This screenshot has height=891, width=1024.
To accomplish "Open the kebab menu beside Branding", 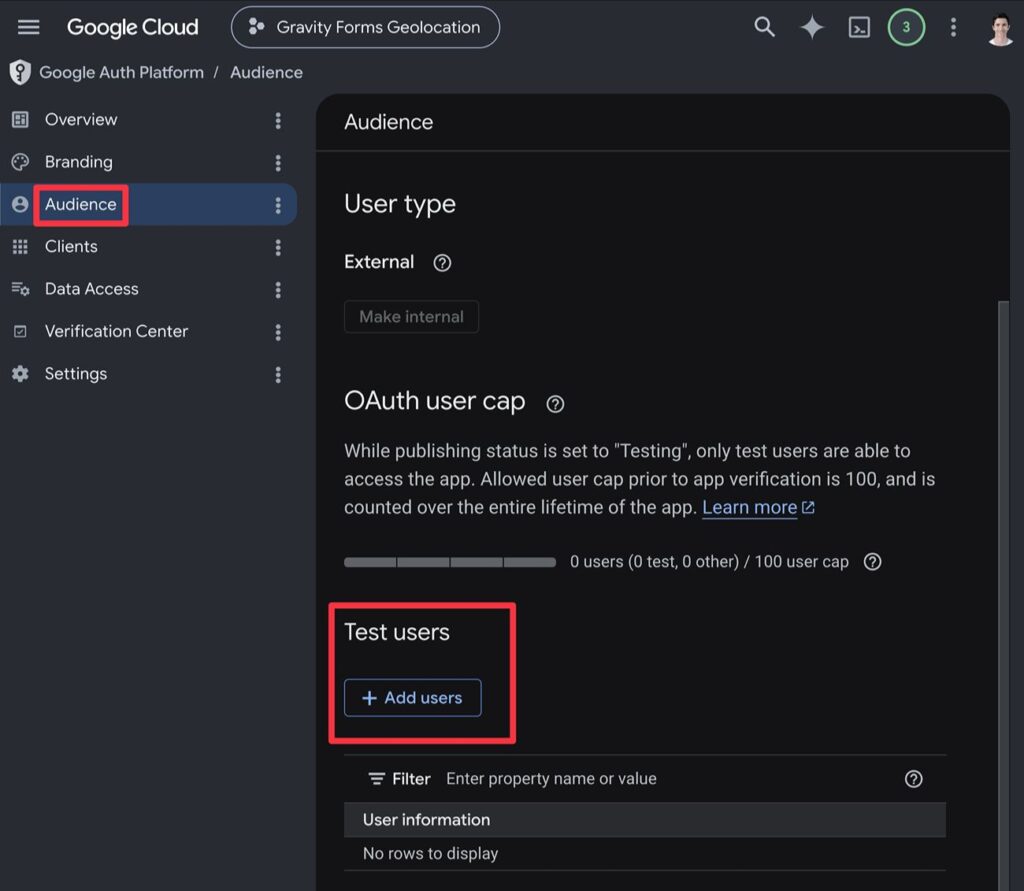I will click(x=278, y=163).
